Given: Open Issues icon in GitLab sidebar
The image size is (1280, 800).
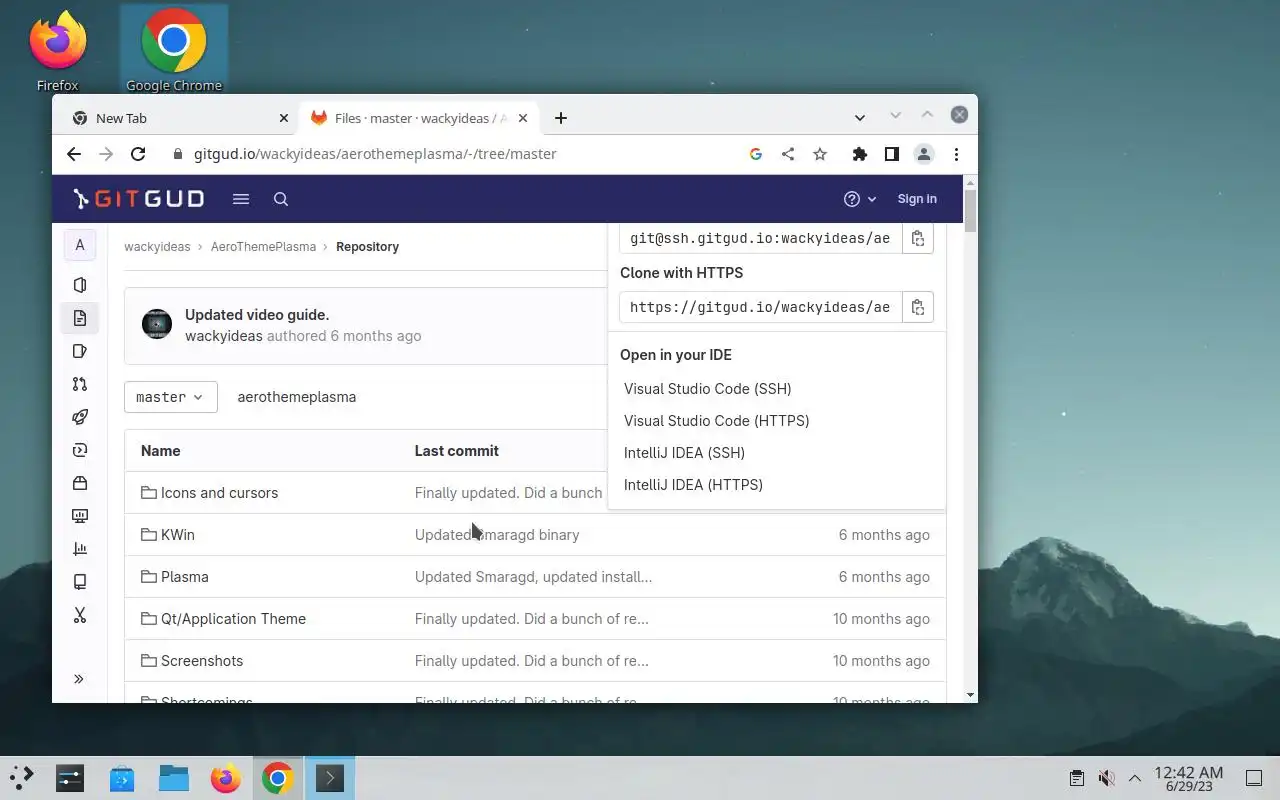Looking at the screenshot, I should coord(80,351).
